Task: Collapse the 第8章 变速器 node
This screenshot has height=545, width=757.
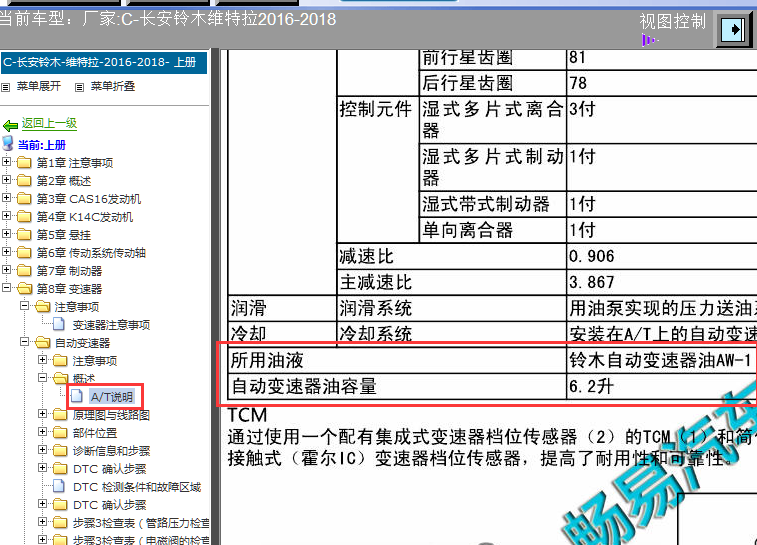Action: [6, 288]
